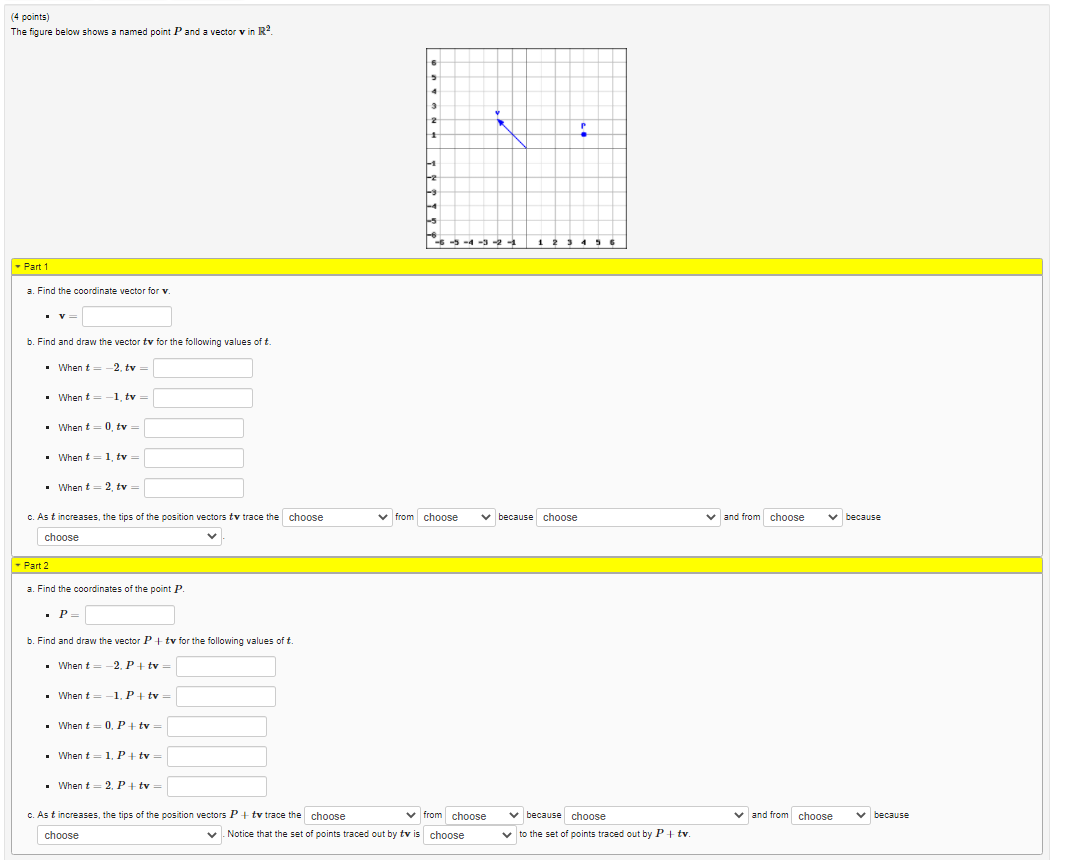Viewport: 1087px width, 860px height.
Task: Collapse the Part 1 section header
Action: 527,267
